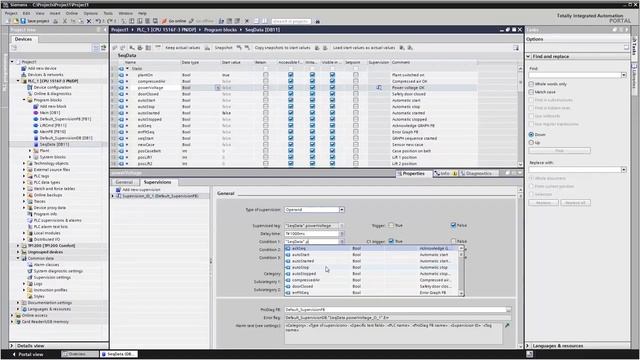Image resolution: width=640 pixels, height=360 pixels.
Task: Open the Find field dropdown arrow
Action: [623, 75]
